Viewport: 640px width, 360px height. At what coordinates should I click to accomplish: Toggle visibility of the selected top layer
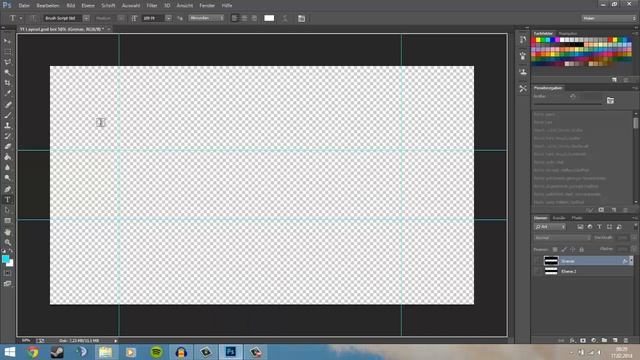tap(538, 261)
